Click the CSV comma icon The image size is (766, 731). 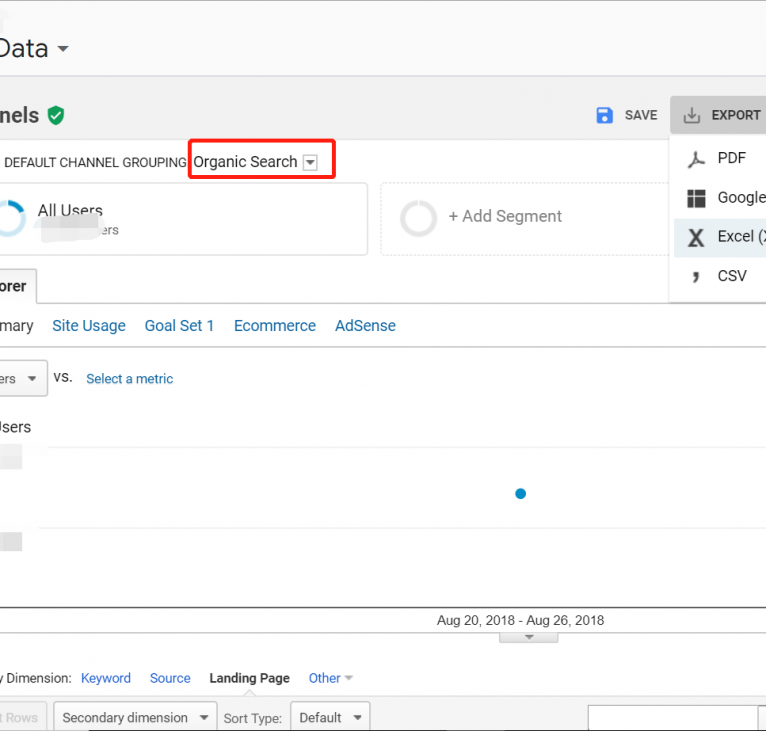696,276
